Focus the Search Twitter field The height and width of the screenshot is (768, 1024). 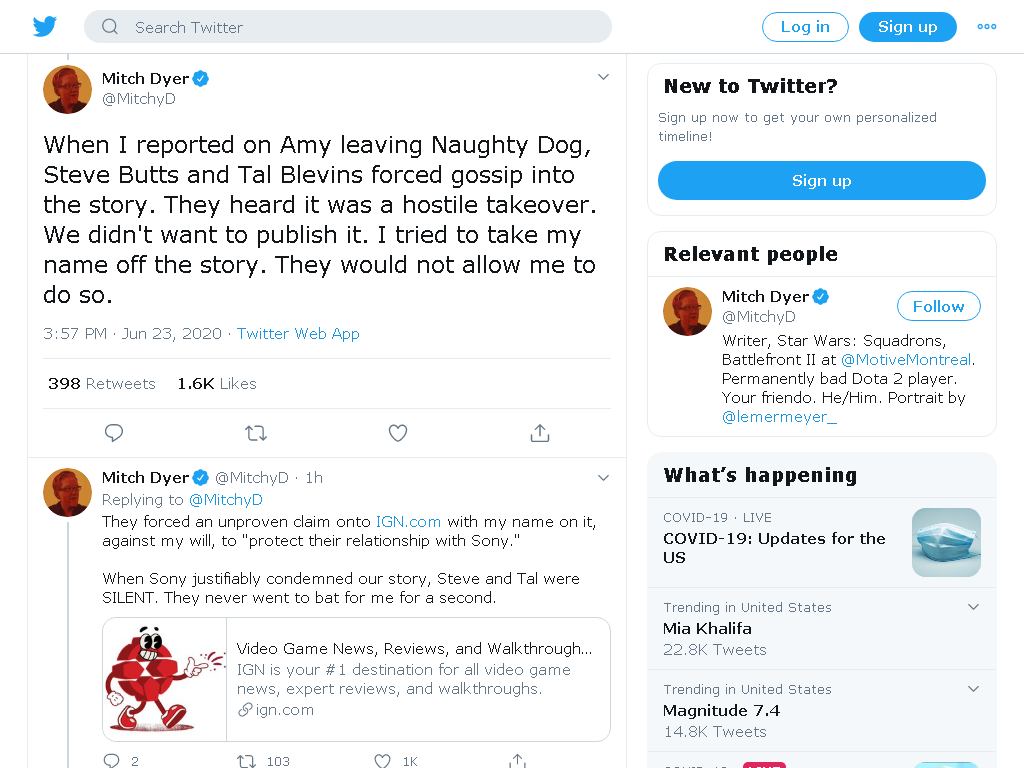pyautogui.click(x=347, y=27)
